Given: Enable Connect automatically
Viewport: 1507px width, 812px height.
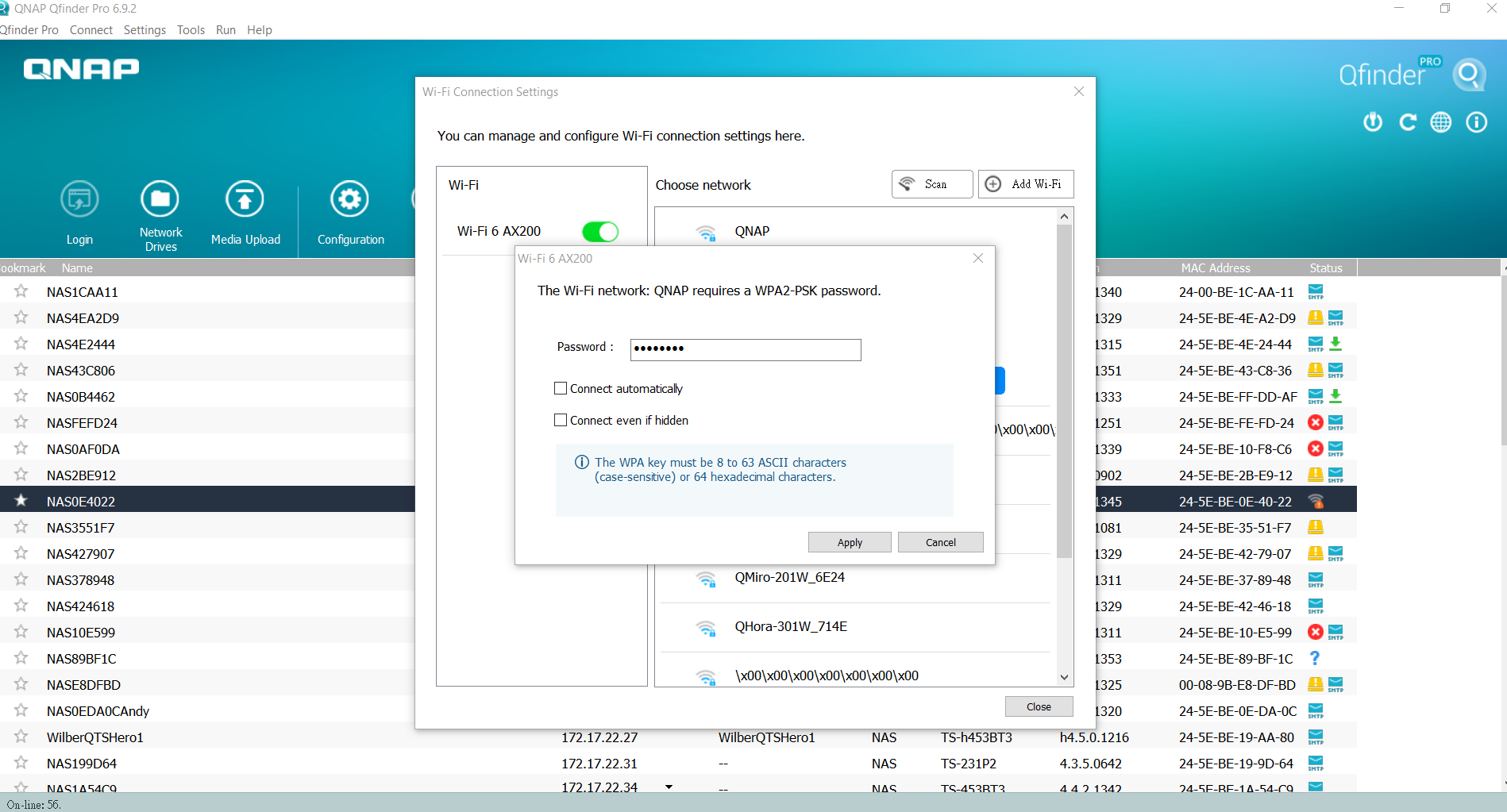Looking at the screenshot, I should [x=561, y=388].
